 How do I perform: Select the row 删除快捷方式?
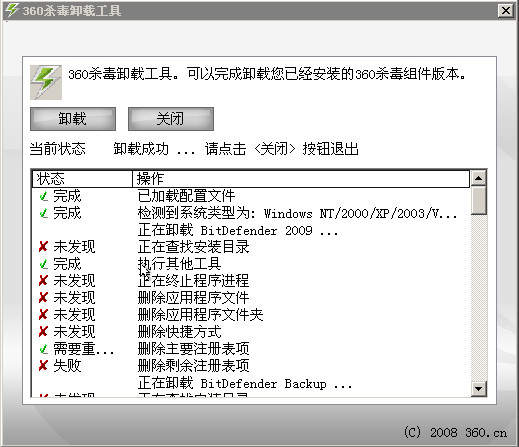[x=251, y=332]
